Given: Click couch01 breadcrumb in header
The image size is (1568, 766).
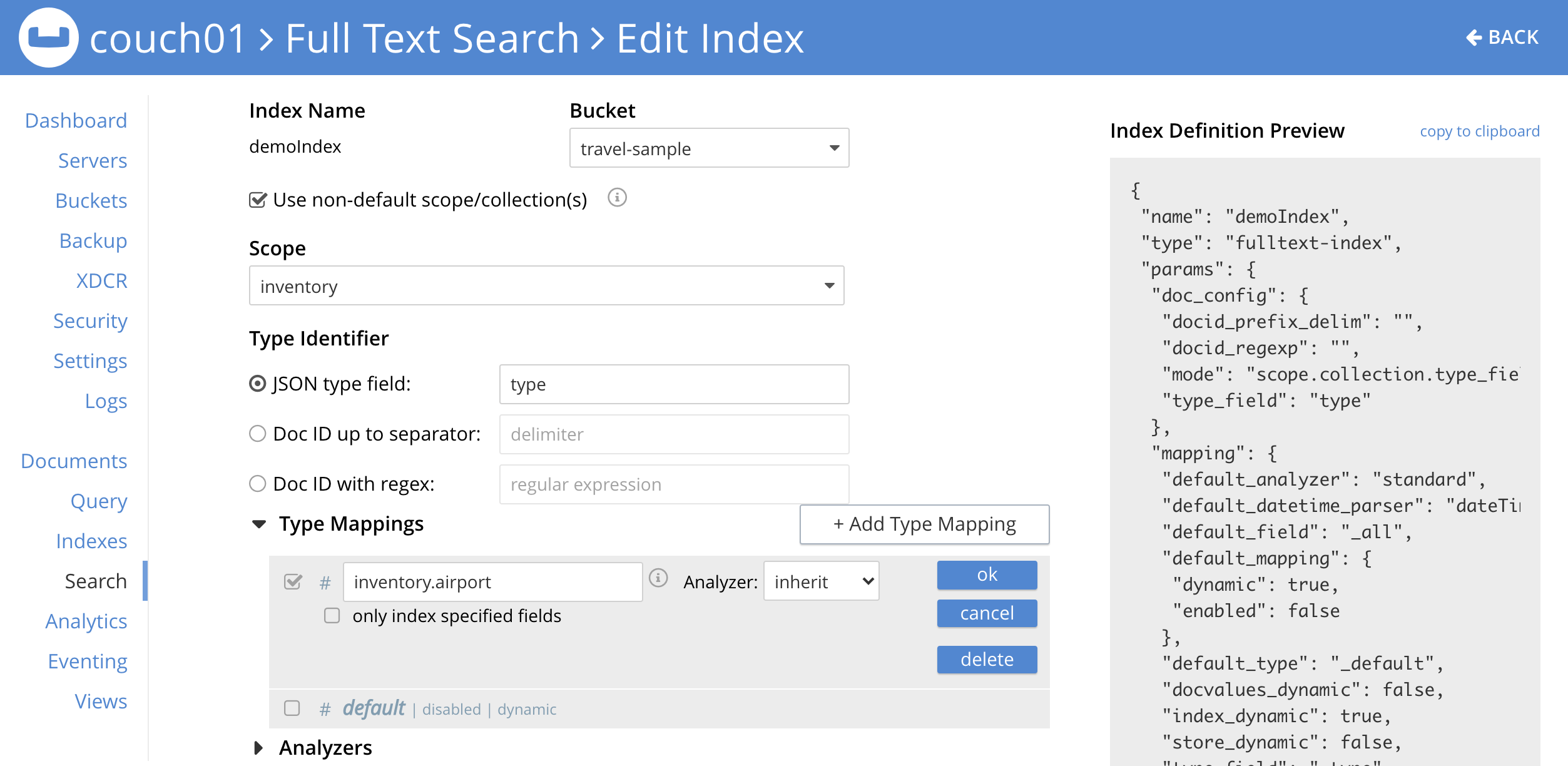Looking at the screenshot, I should click(168, 38).
